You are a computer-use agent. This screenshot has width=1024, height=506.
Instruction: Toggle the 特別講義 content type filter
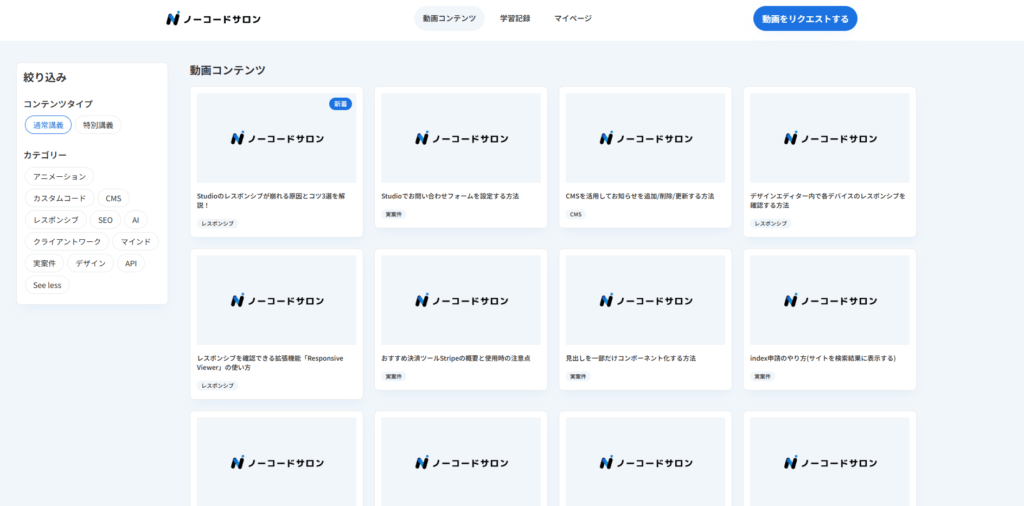[98, 125]
